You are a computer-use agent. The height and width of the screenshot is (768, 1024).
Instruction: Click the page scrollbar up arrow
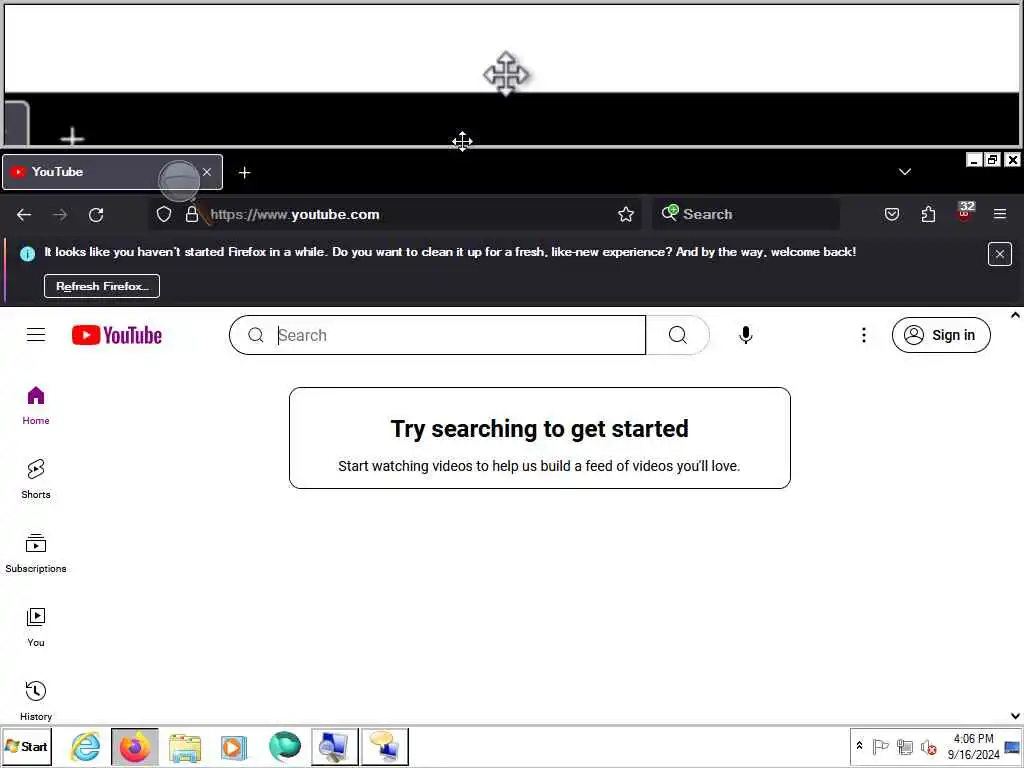(x=1015, y=315)
